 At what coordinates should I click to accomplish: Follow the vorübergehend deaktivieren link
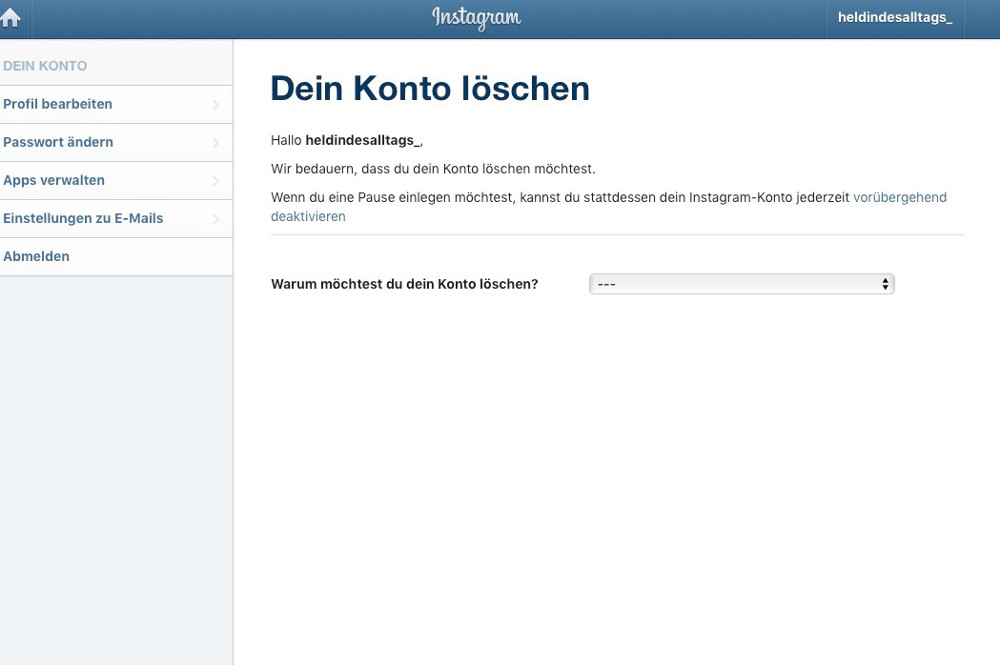(x=899, y=198)
